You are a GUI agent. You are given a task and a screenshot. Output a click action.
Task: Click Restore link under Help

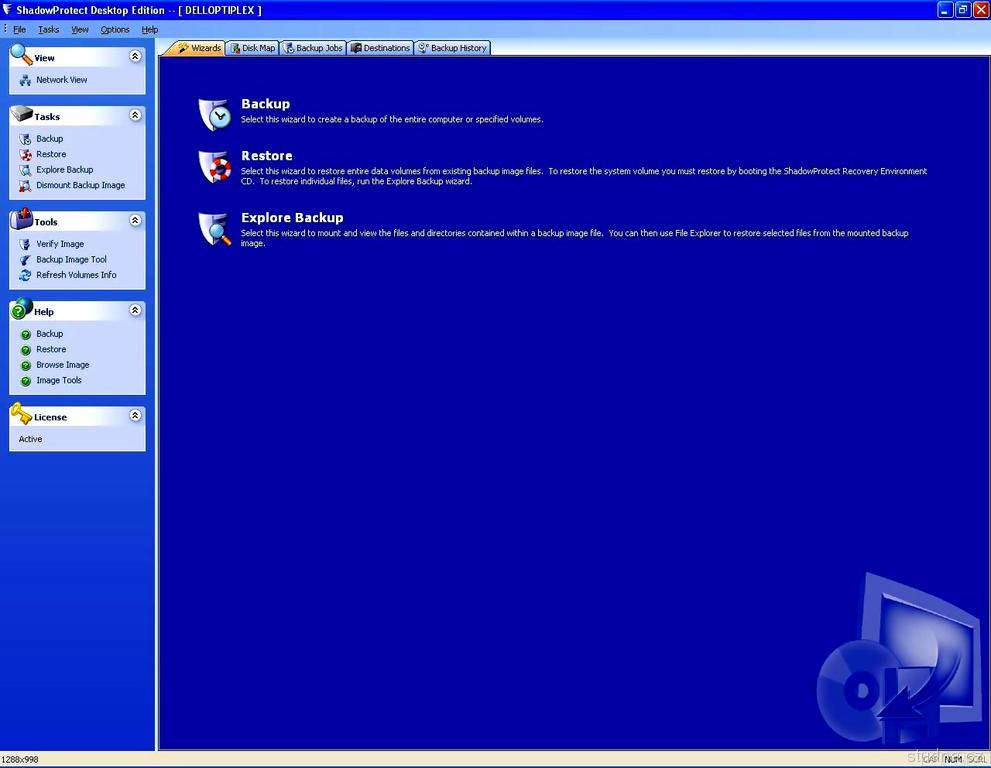coord(51,350)
